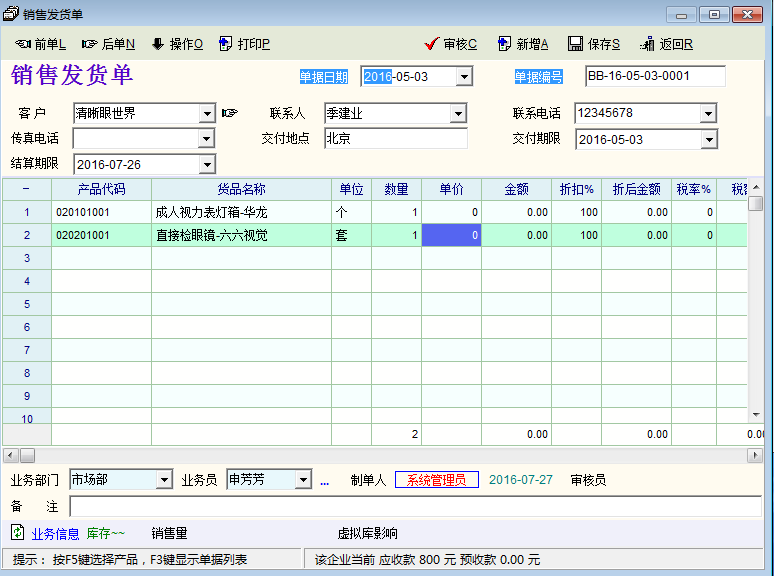
Task: Click the document number (单据编号) field
Action: pos(655,77)
